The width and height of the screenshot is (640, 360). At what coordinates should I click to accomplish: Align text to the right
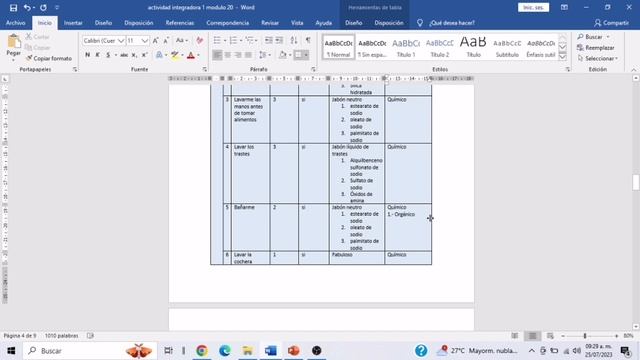click(238, 55)
